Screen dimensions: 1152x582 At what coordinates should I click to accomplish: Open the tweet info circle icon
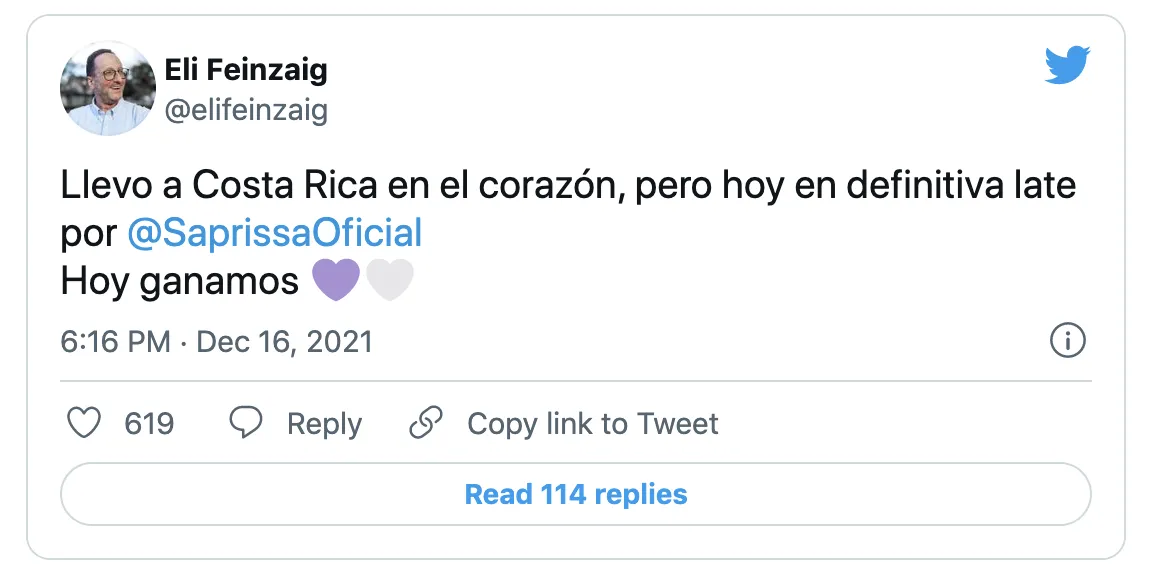(1068, 342)
